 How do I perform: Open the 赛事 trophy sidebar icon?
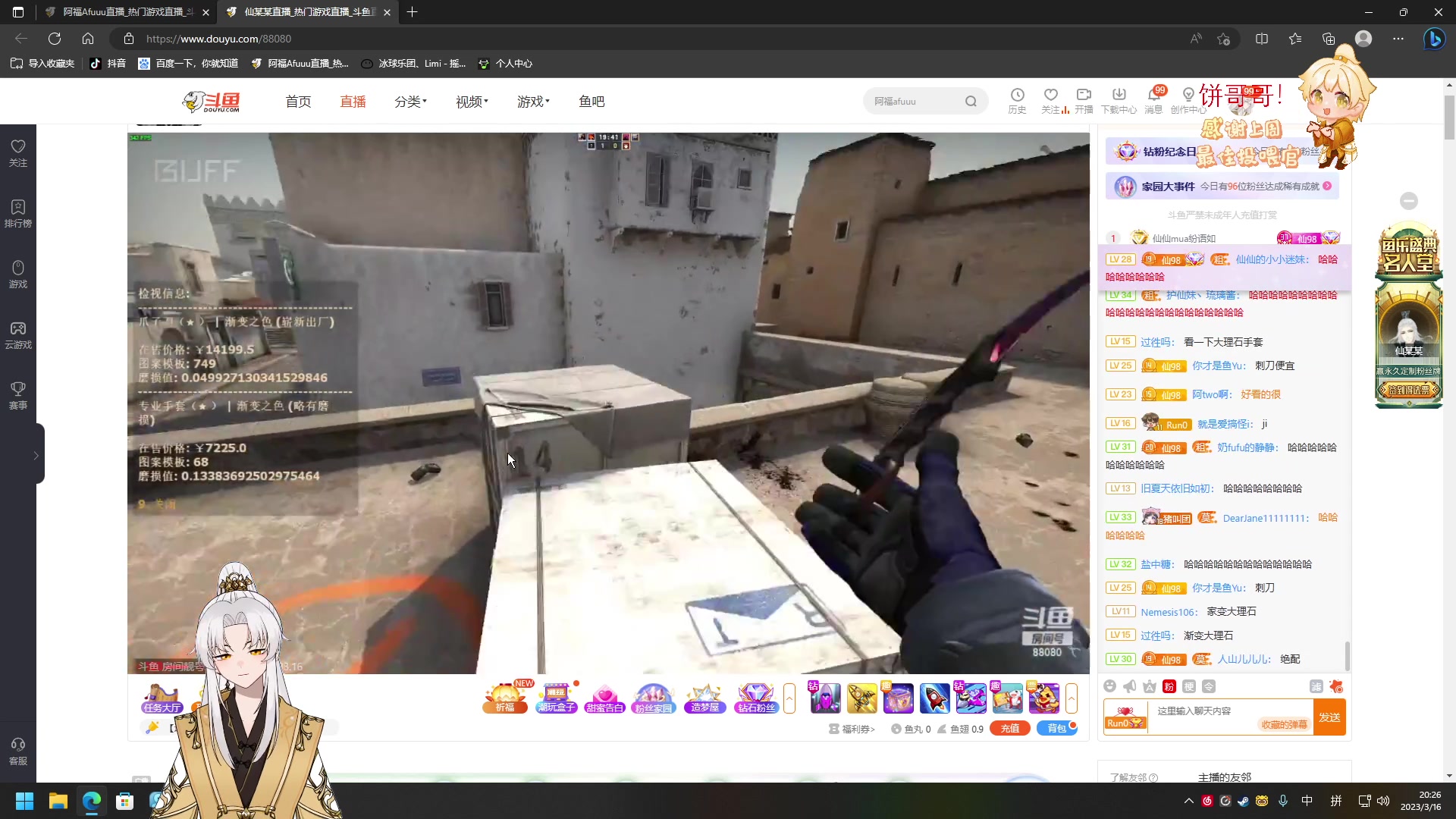[x=18, y=395]
